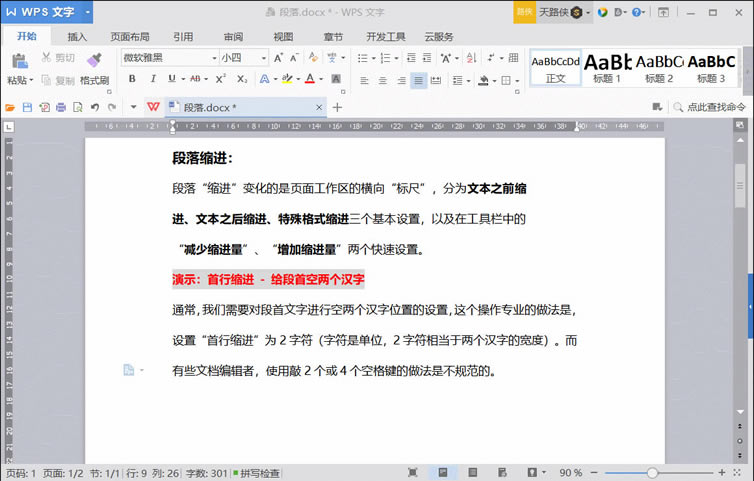Decrease indent amount icon
This screenshot has width=754, height=481.
[411, 58]
